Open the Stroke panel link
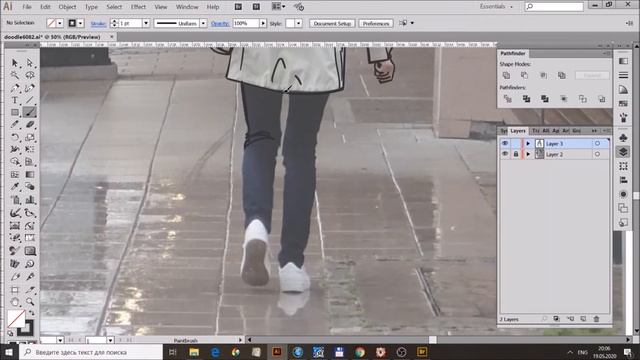The width and height of the screenshot is (640, 360). [x=98, y=24]
